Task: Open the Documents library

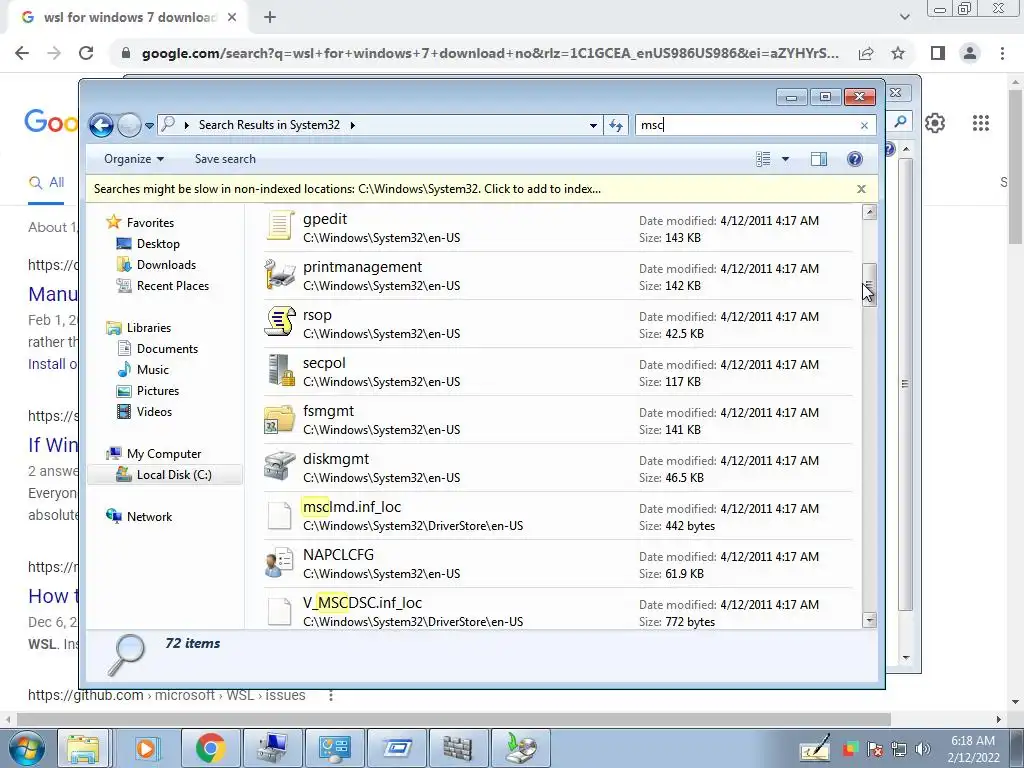Action: [x=167, y=349]
